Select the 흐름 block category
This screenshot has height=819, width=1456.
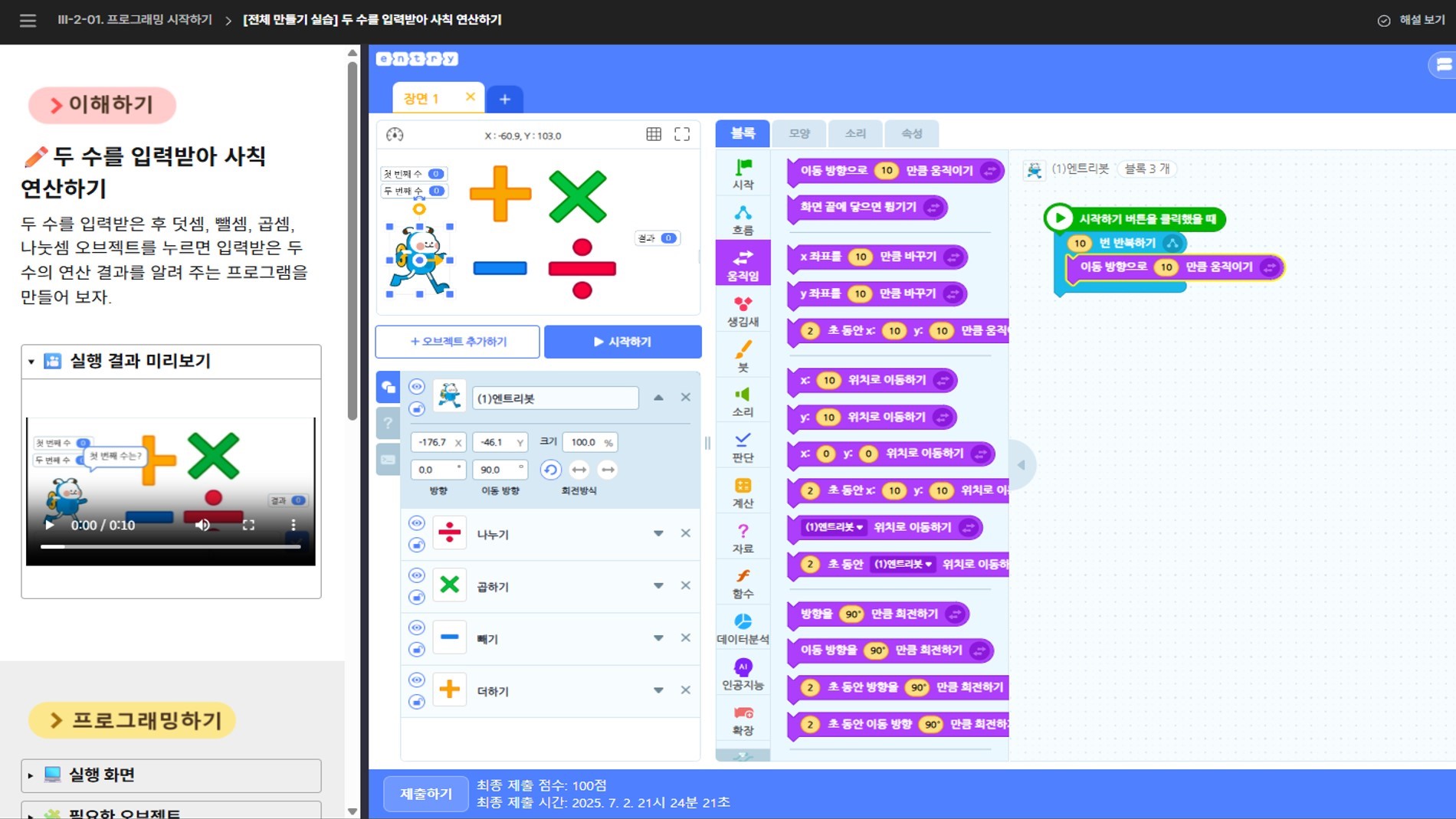[743, 220]
